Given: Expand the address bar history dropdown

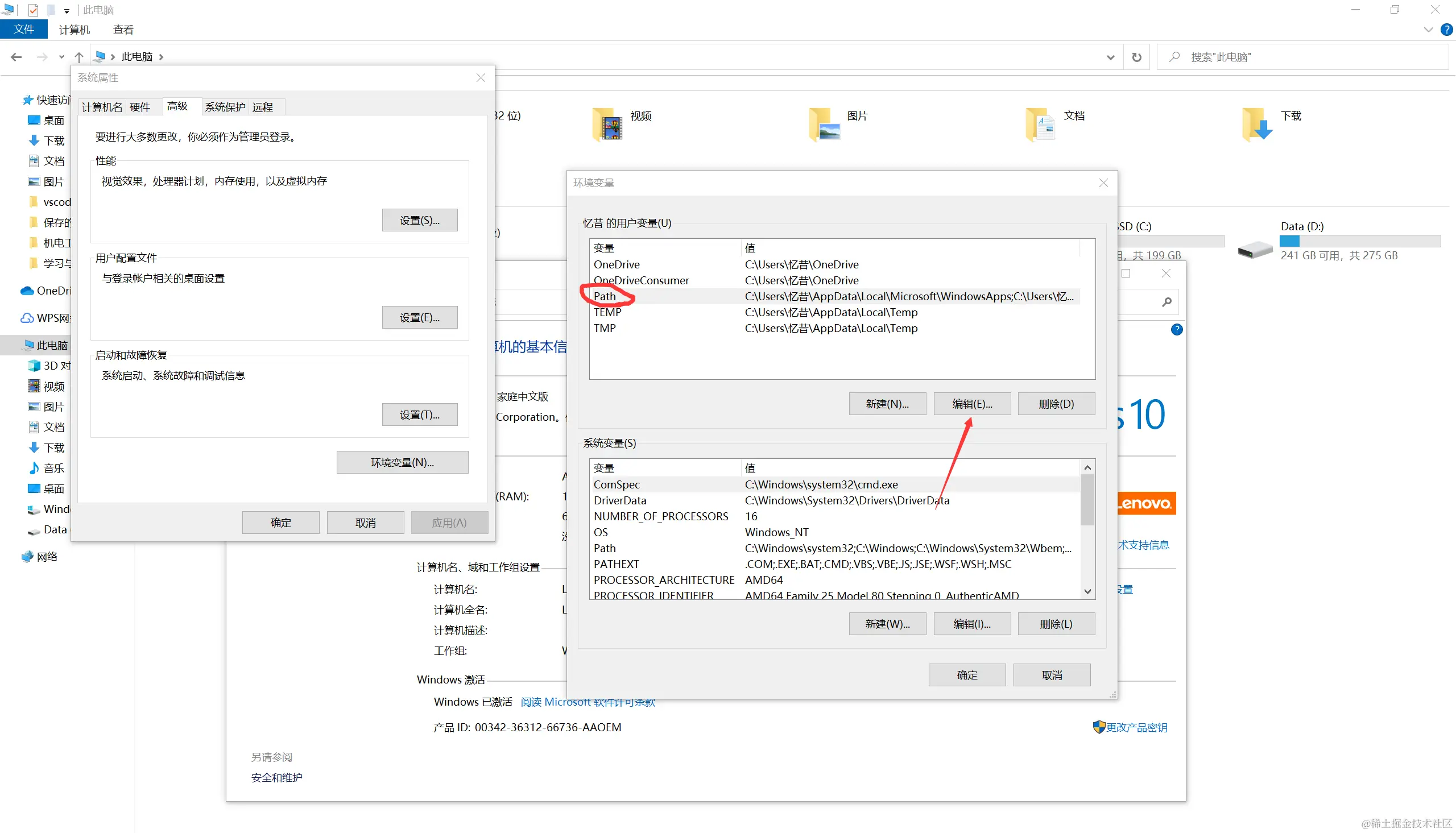Looking at the screenshot, I should tap(1110, 57).
